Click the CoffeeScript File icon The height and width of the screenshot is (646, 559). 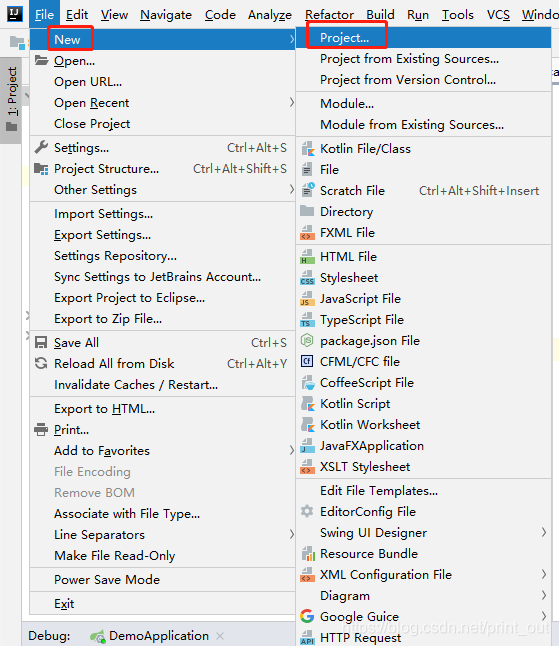308,382
